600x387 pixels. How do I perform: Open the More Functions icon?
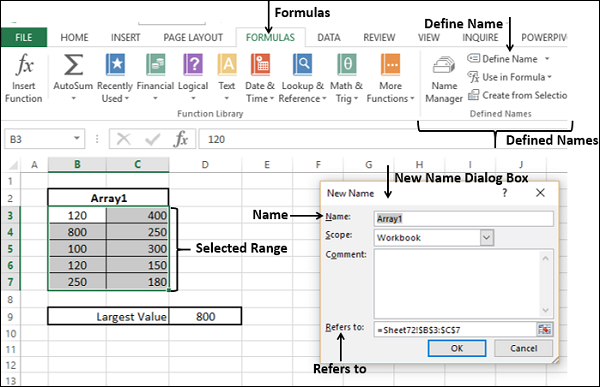coord(390,64)
